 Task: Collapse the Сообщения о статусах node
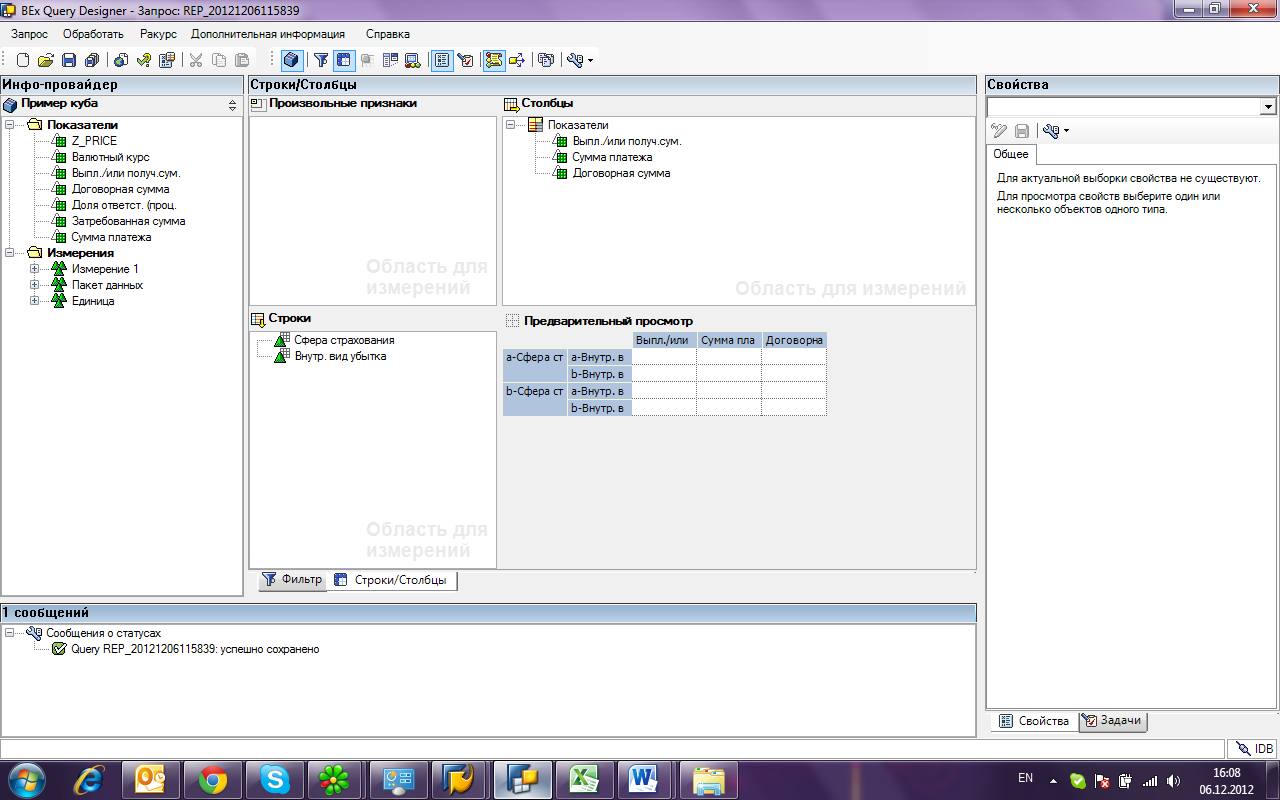(x=11, y=633)
